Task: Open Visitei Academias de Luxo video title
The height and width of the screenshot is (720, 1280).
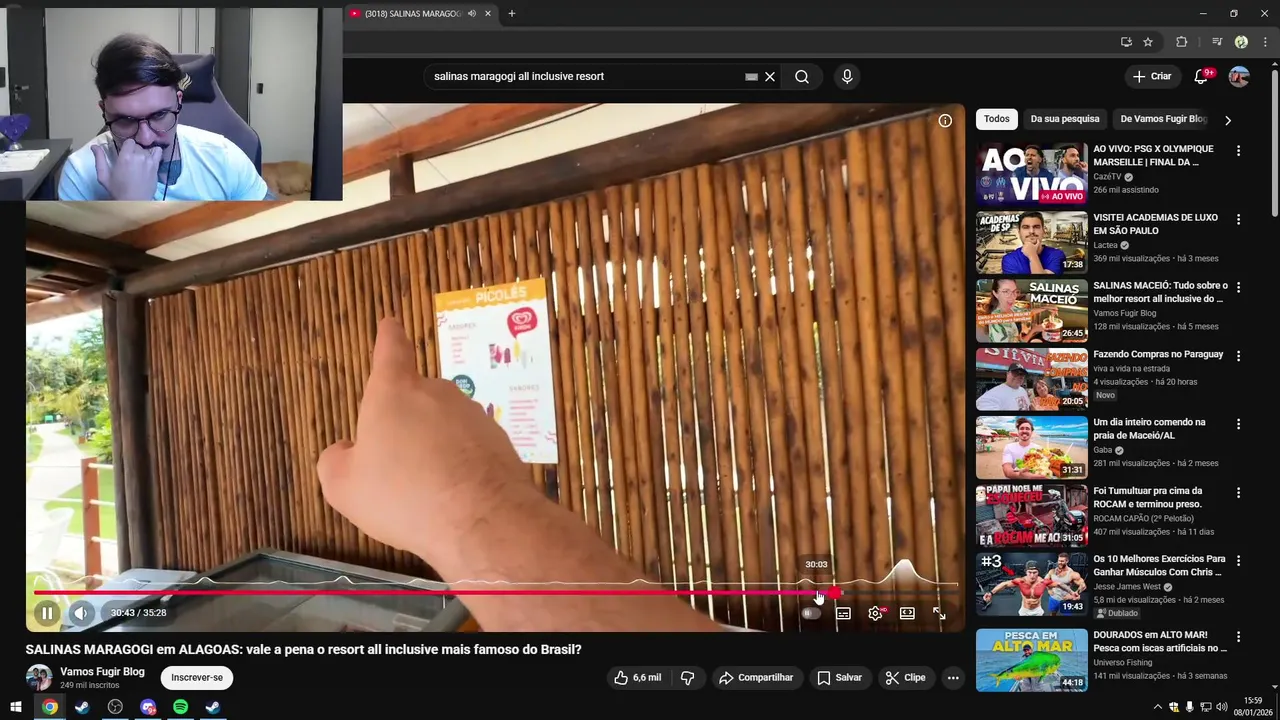Action: (x=1155, y=224)
